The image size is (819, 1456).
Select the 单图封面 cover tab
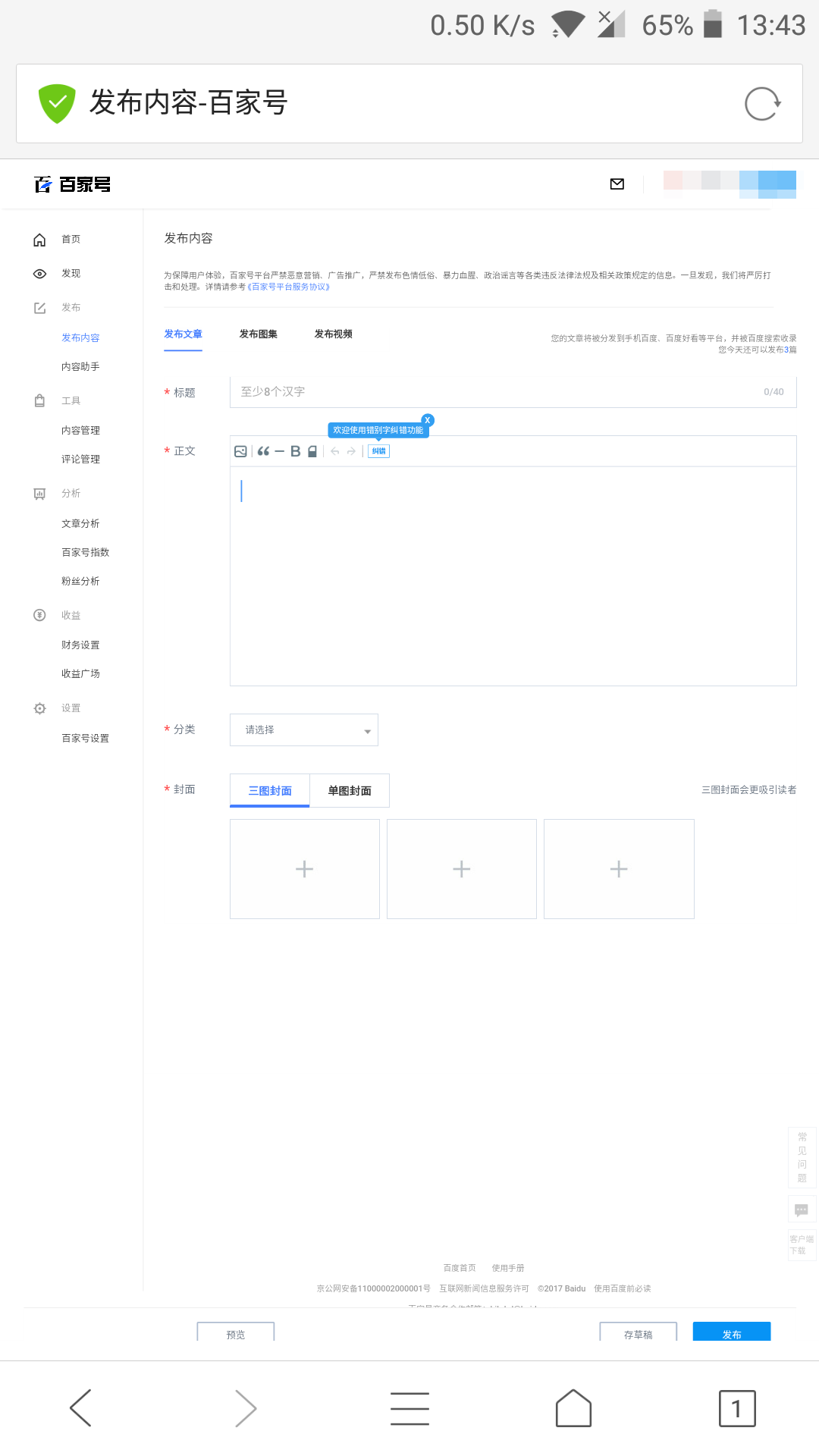click(350, 790)
